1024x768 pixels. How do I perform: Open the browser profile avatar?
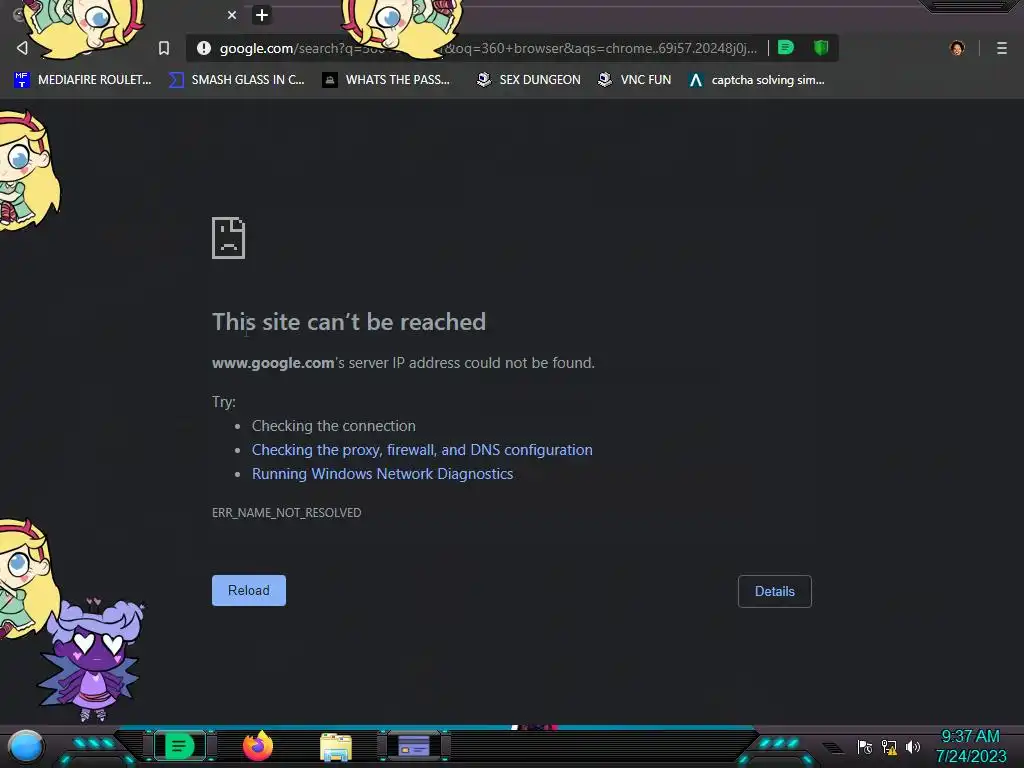(957, 48)
